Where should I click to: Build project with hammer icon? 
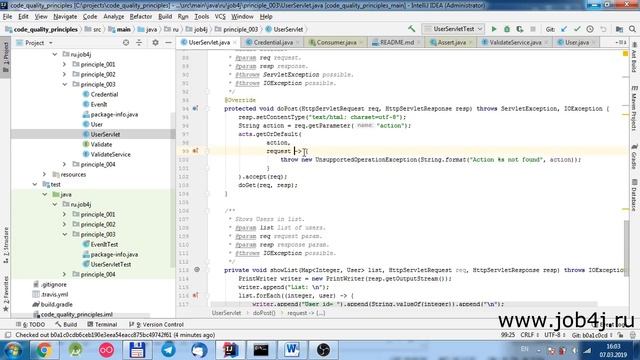coord(411,29)
